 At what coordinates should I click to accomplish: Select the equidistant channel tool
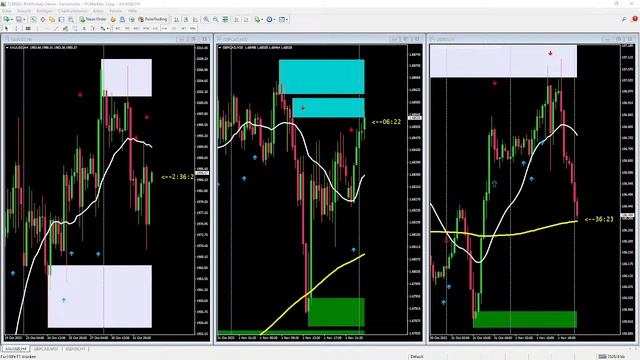point(65,28)
